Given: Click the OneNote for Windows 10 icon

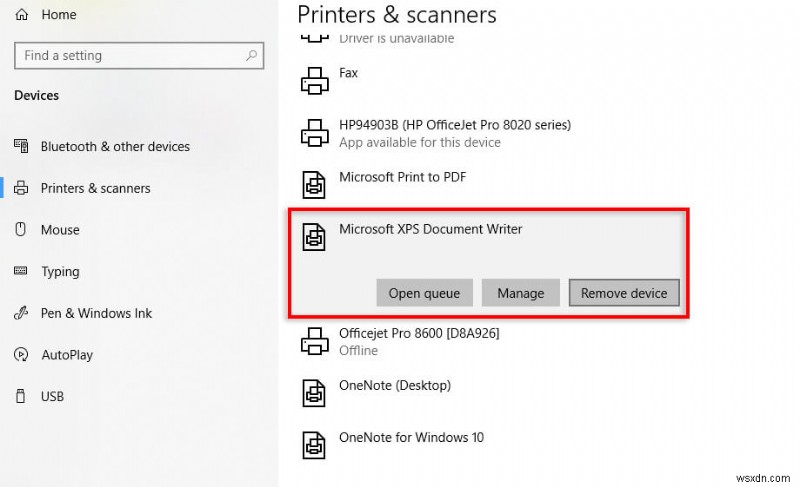Looking at the screenshot, I should pyautogui.click(x=314, y=445).
